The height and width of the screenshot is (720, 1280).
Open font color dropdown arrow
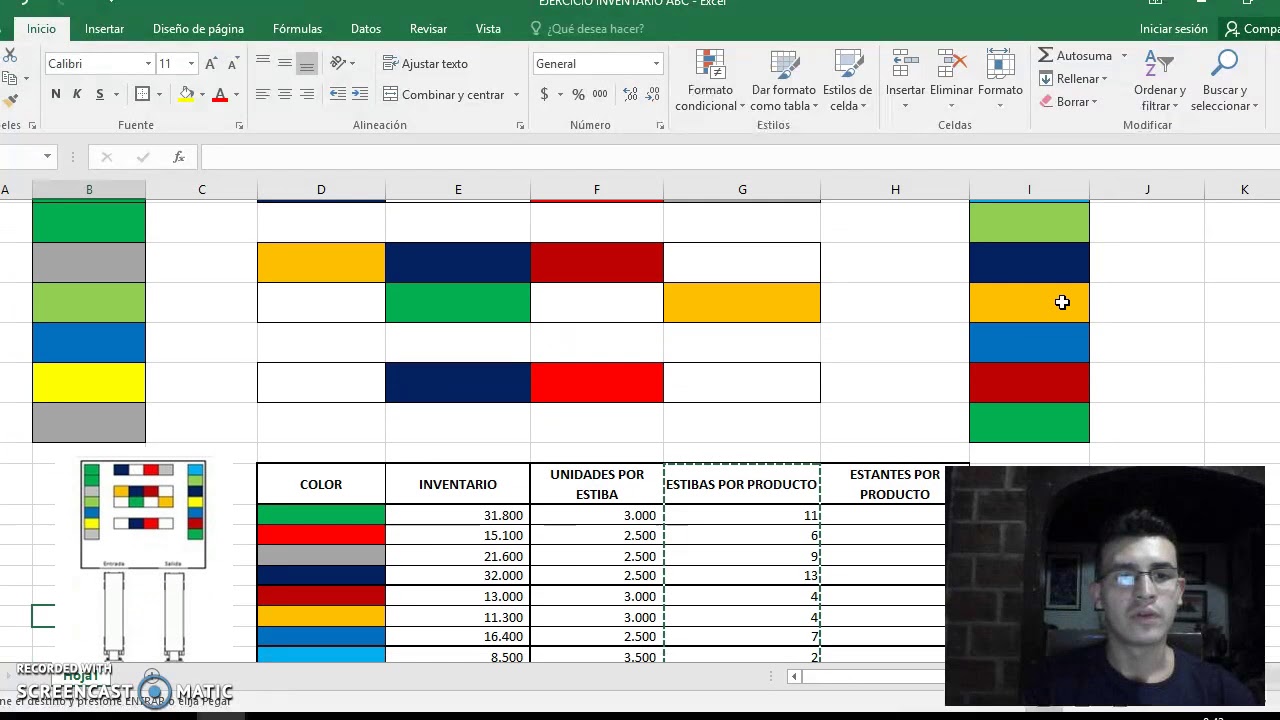tap(236, 94)
